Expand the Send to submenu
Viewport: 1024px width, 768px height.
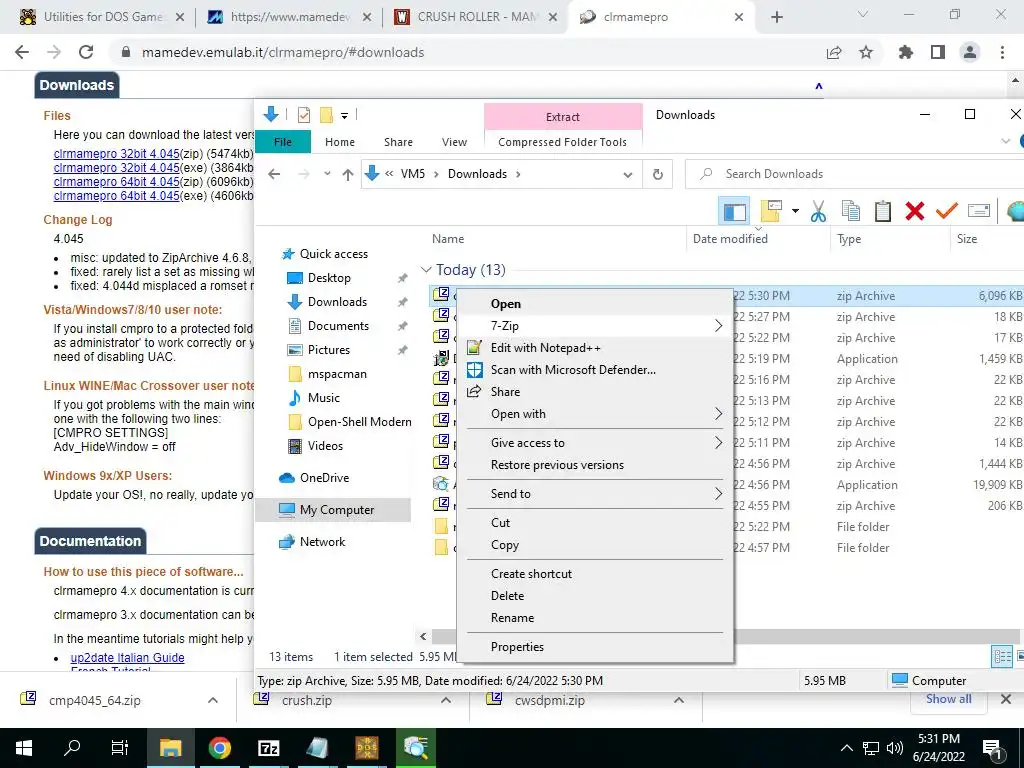tap(595, 494)
